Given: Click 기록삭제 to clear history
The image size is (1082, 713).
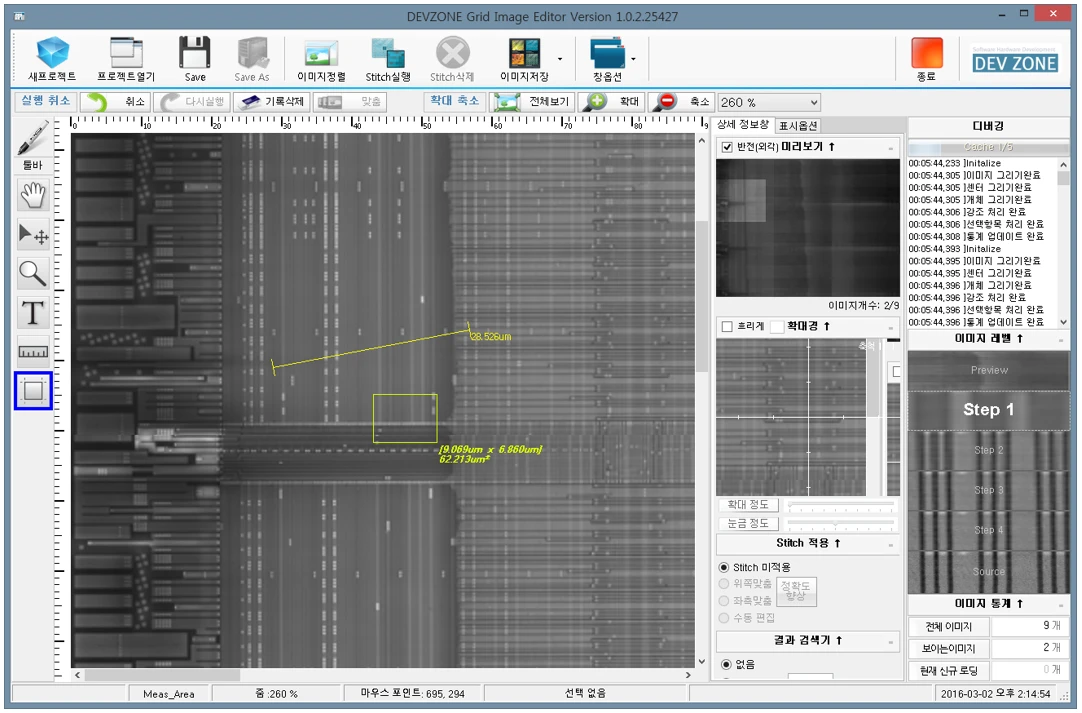Looking at the screenshot, I should pyautogui.click(x=270, y=102).
